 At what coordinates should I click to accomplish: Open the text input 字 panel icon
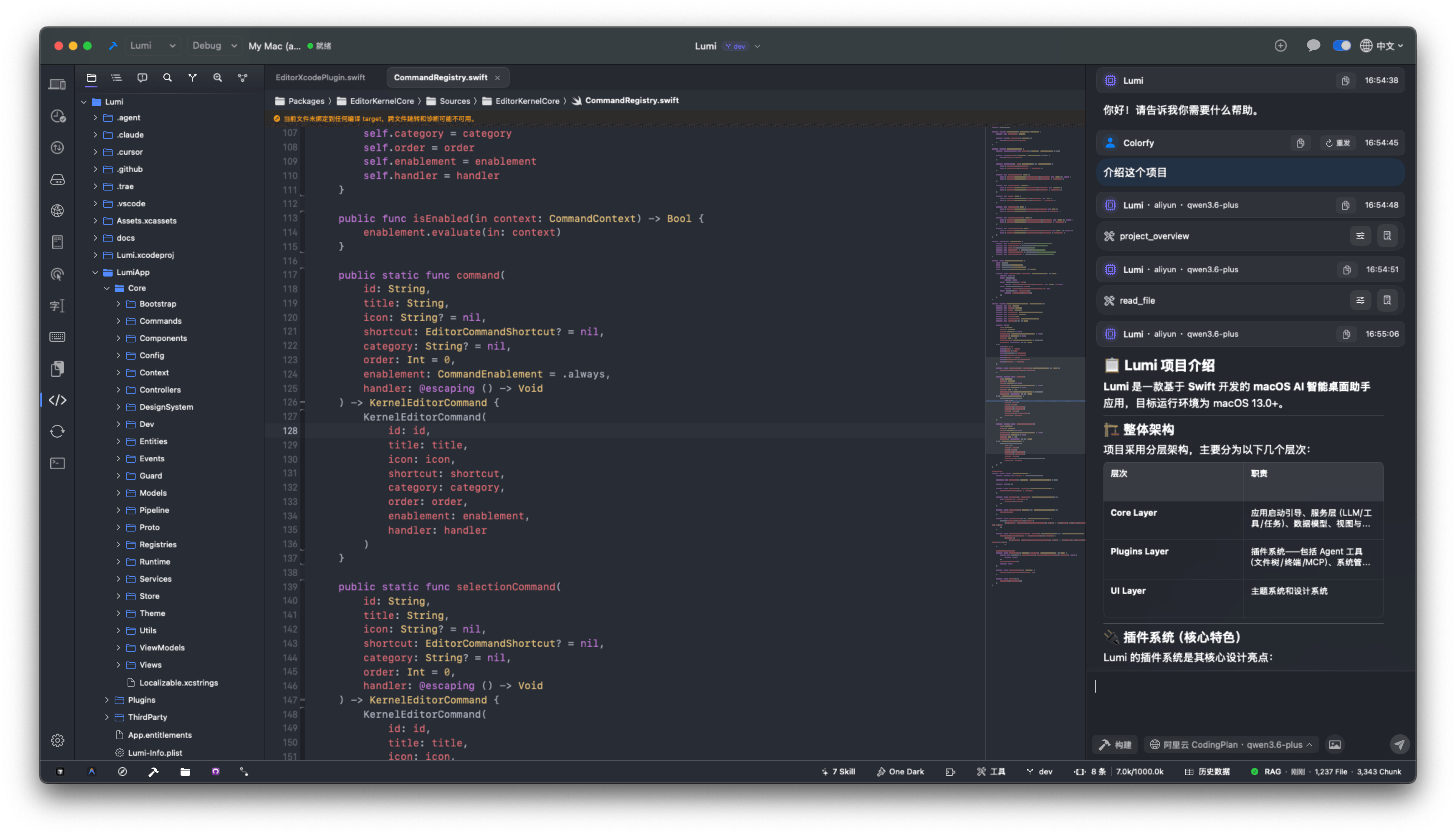[x=57, y=306]
